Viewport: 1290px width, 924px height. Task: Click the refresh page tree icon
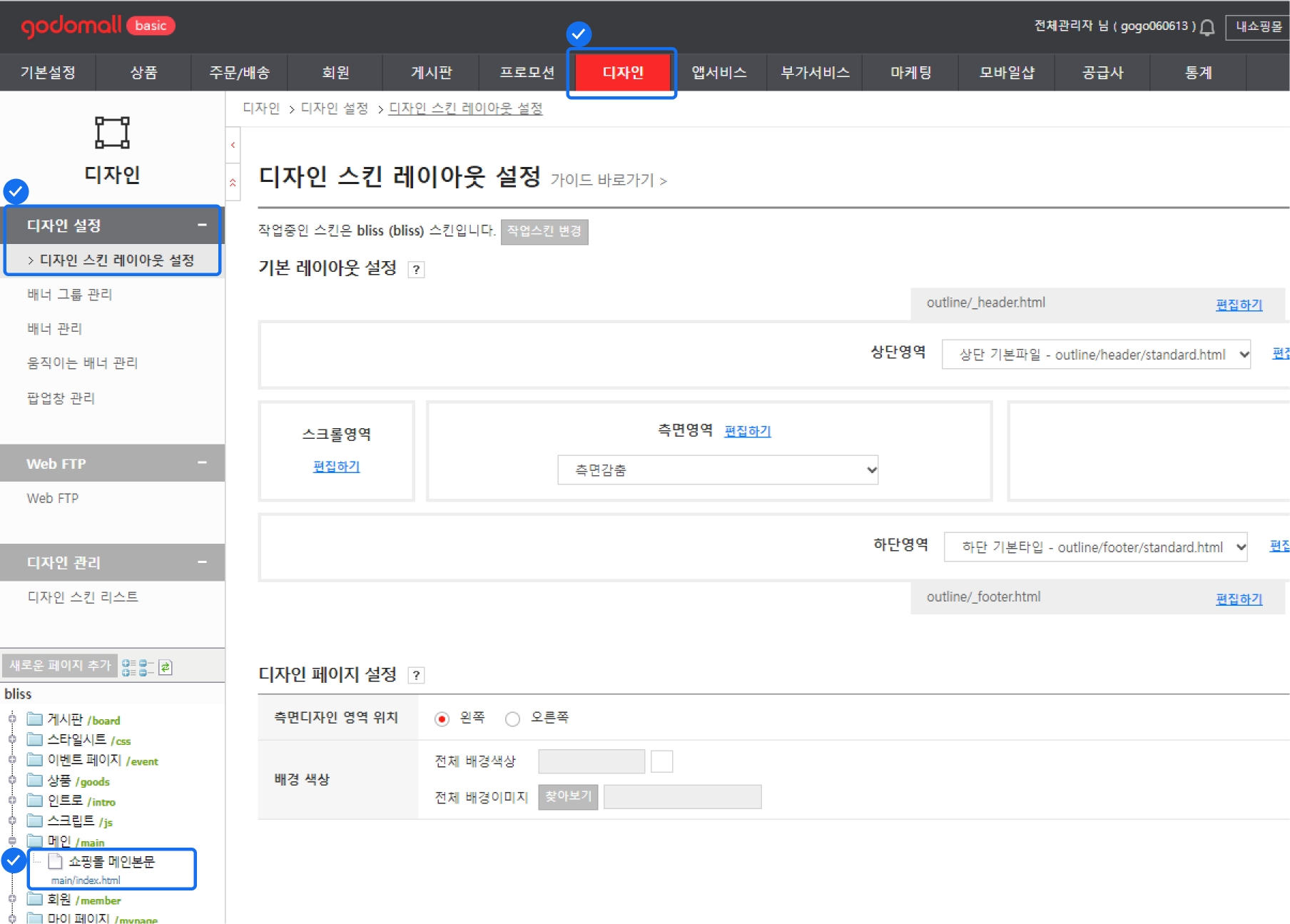[166, 667]
